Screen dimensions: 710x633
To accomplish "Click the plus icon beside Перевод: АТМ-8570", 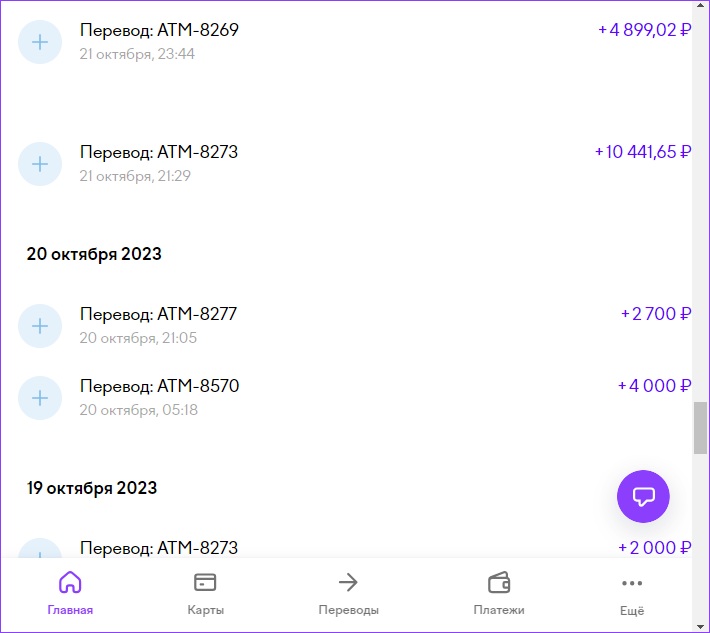I will 40,397.
